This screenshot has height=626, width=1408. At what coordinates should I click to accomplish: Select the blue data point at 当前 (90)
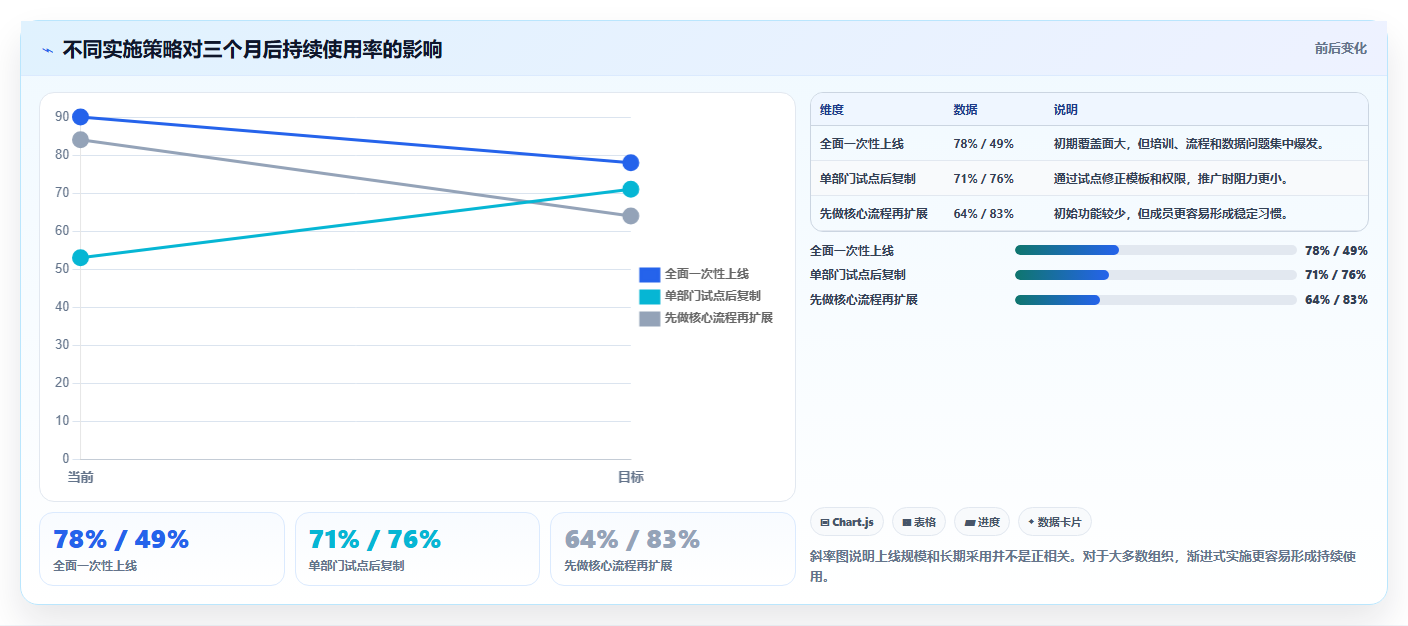pos(81,117)
